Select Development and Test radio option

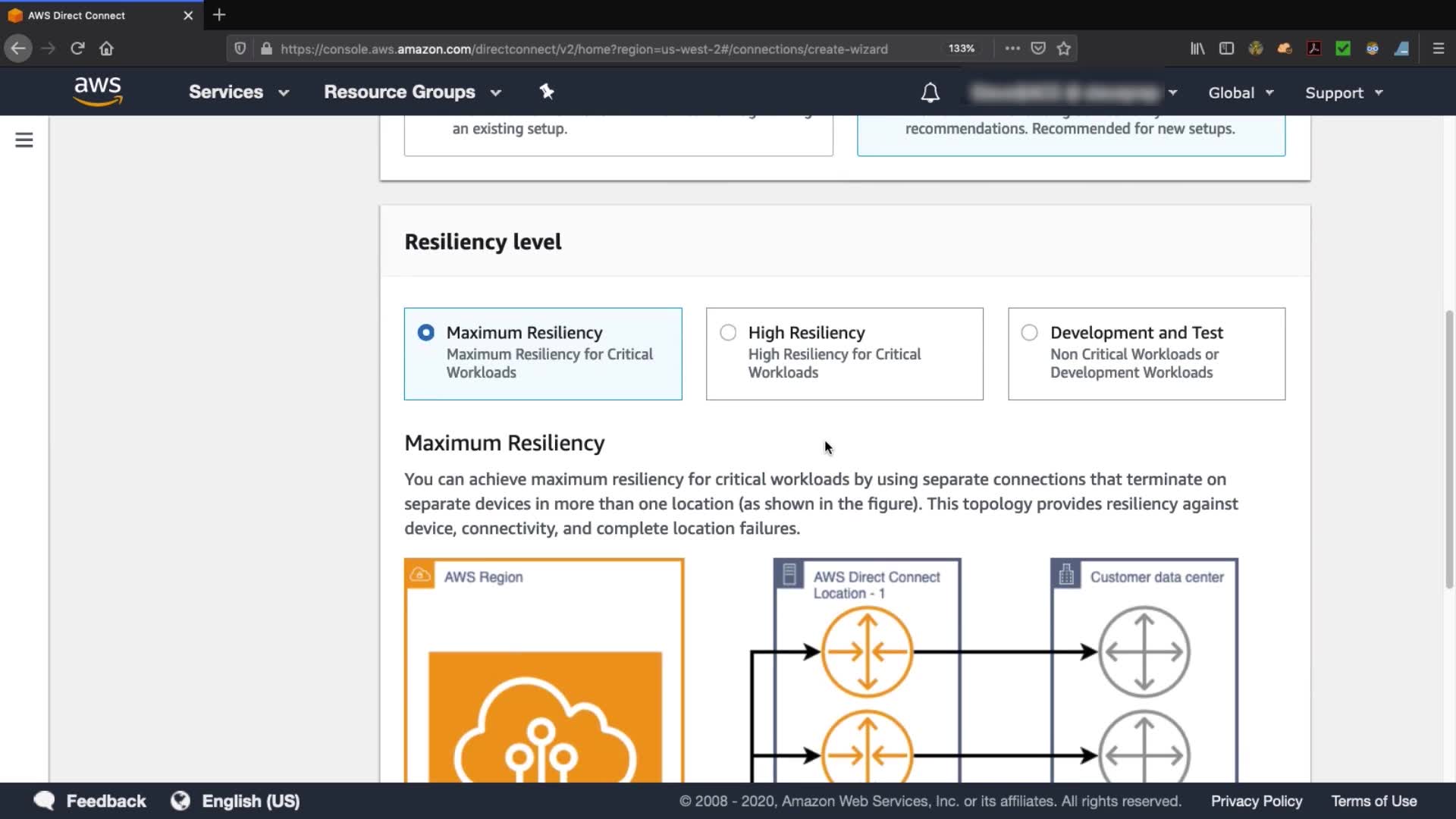(1029, 333)
